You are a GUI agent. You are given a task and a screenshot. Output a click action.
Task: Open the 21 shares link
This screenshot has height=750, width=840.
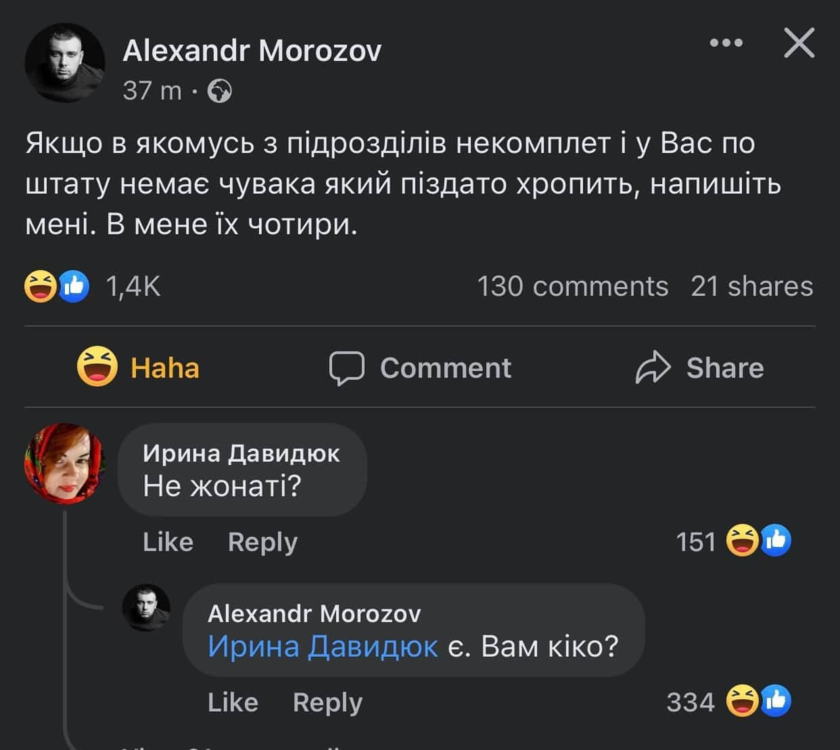point(751,286)
